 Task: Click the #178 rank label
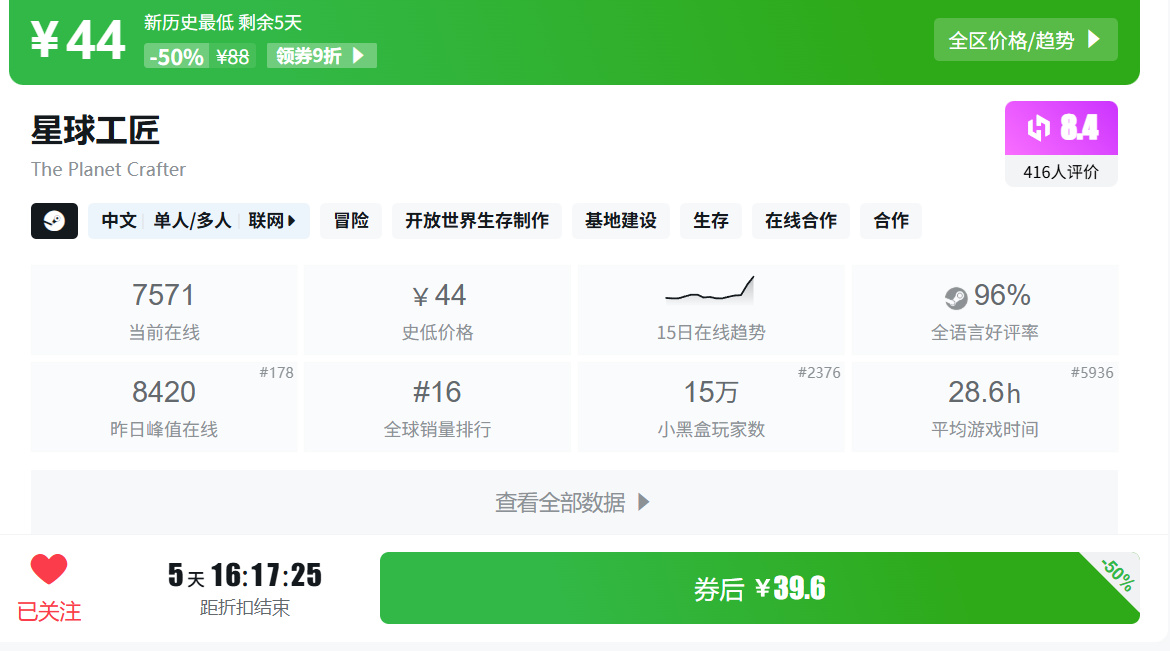click(x=276, y=373)
